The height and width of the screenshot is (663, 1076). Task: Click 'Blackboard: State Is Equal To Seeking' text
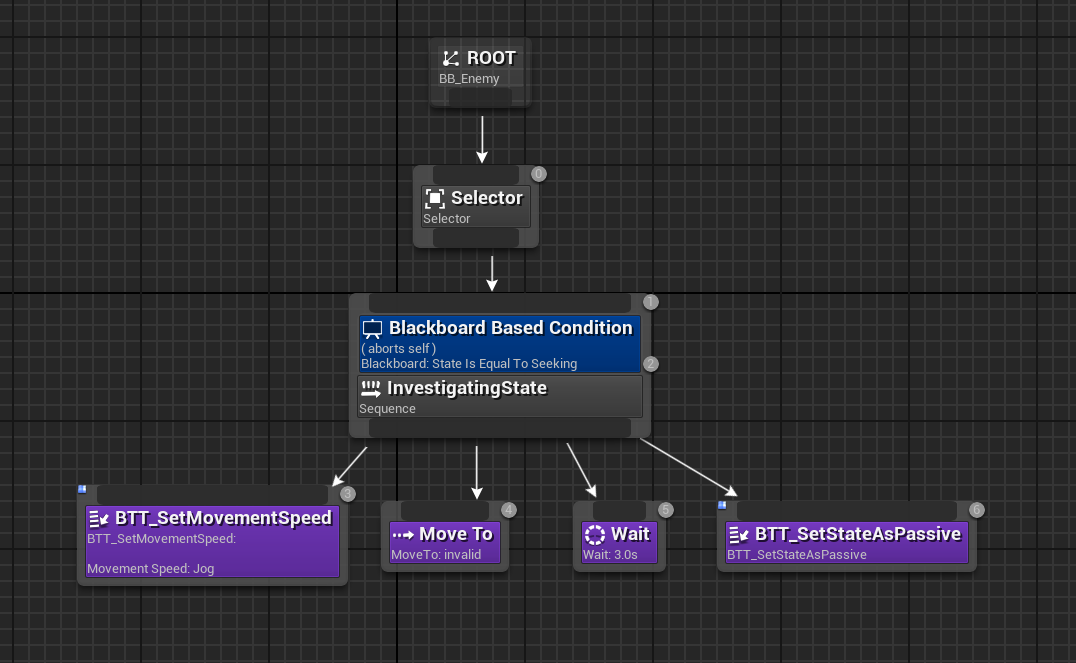tap(469, 364)
